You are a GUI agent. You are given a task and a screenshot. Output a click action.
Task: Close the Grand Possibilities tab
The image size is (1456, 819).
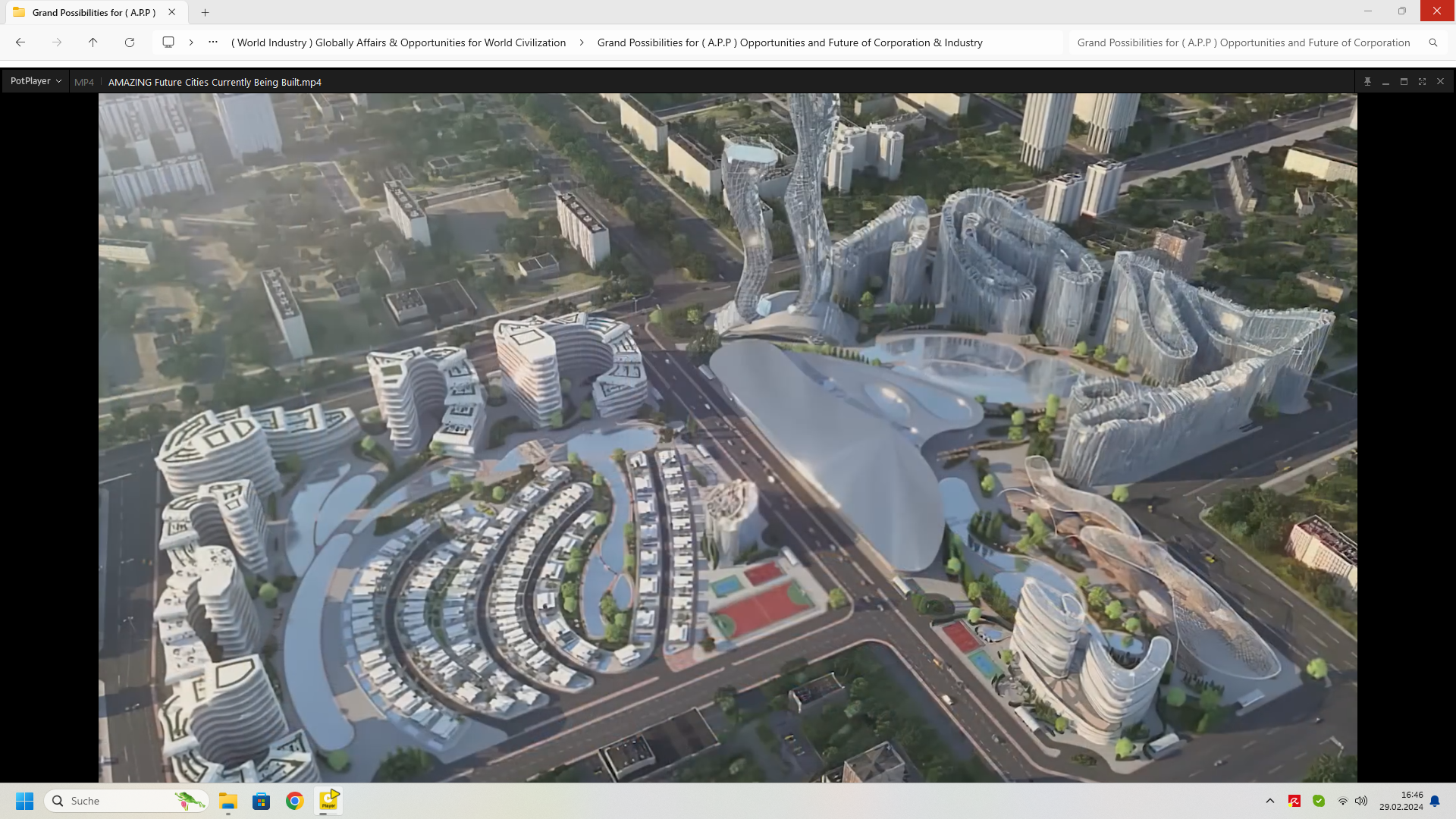tap(172, 12)
